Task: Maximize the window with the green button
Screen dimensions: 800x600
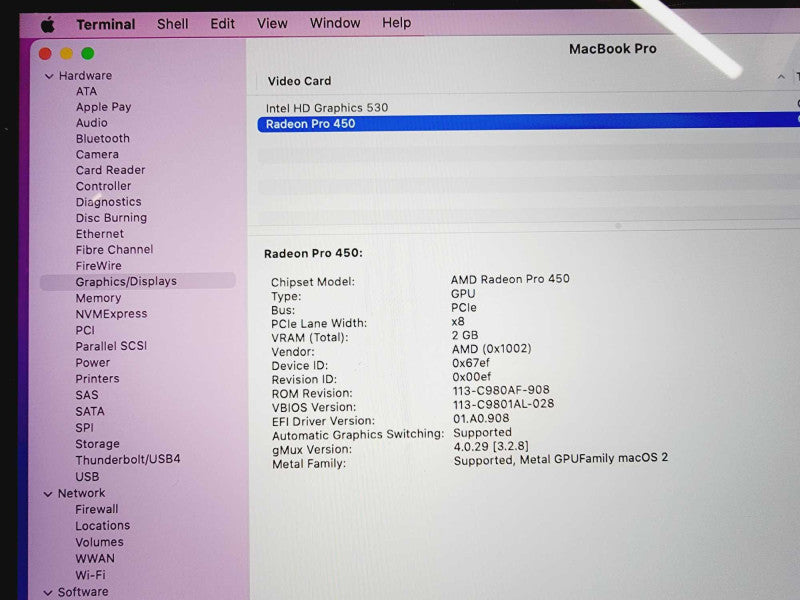Action: click(x=88, y=53)
